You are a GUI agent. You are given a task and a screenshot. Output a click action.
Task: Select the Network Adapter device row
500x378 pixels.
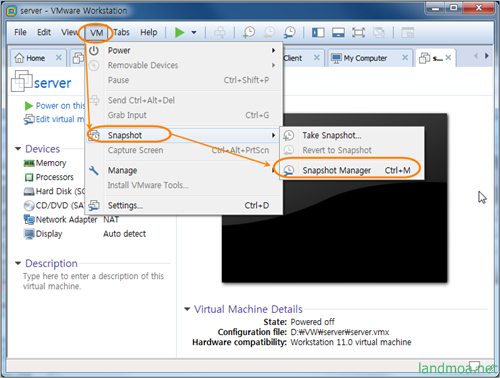click(71, 220)
